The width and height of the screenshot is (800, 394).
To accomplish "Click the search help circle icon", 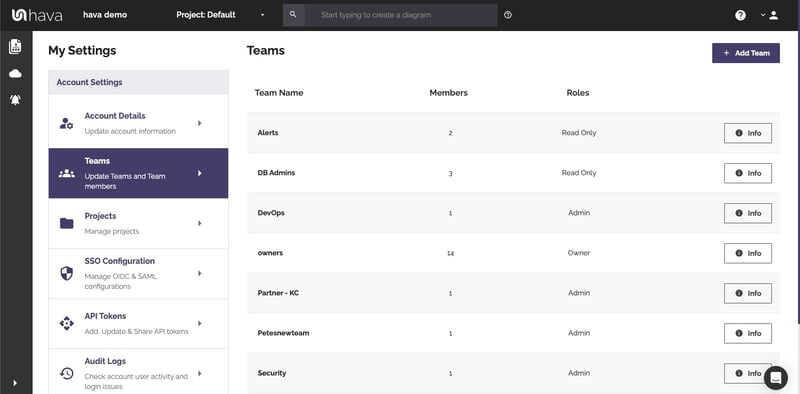I will [508, 15].
